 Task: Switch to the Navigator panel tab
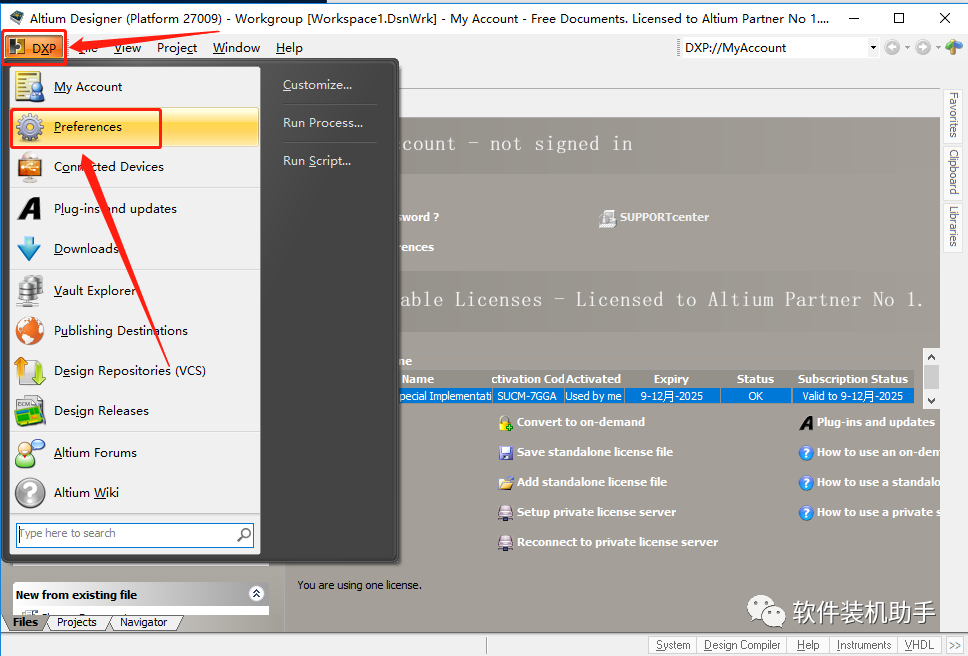coord(143,623)
